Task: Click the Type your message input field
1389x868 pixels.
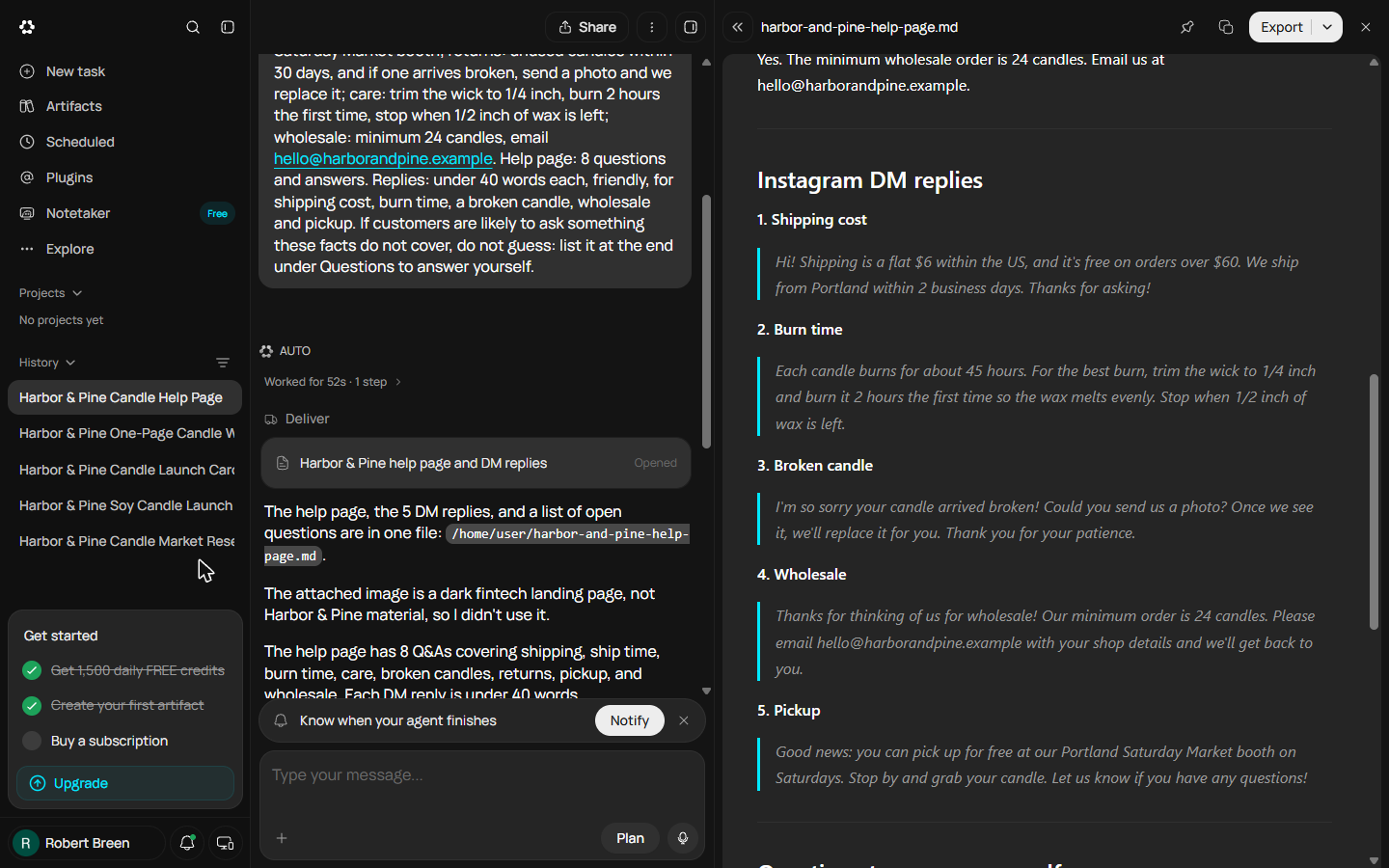Action: point(482,775)
